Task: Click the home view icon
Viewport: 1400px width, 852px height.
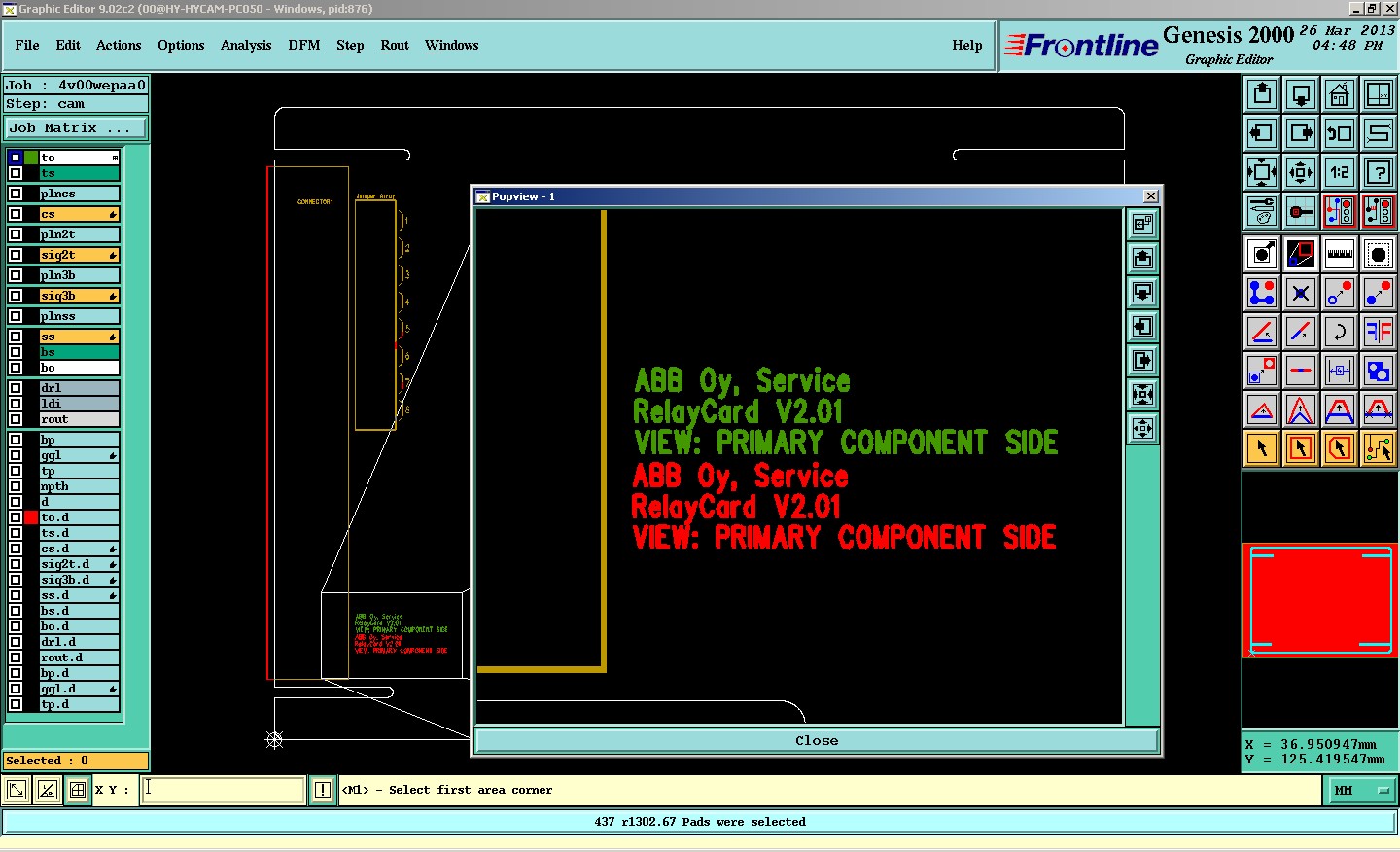Action: [x=1340, y=94]
